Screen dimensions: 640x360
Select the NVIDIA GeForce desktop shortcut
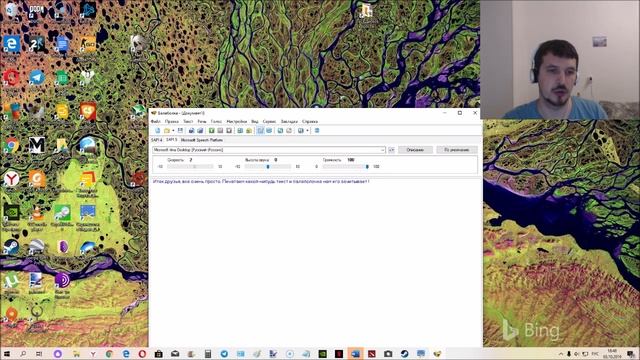tap(11, 213)
